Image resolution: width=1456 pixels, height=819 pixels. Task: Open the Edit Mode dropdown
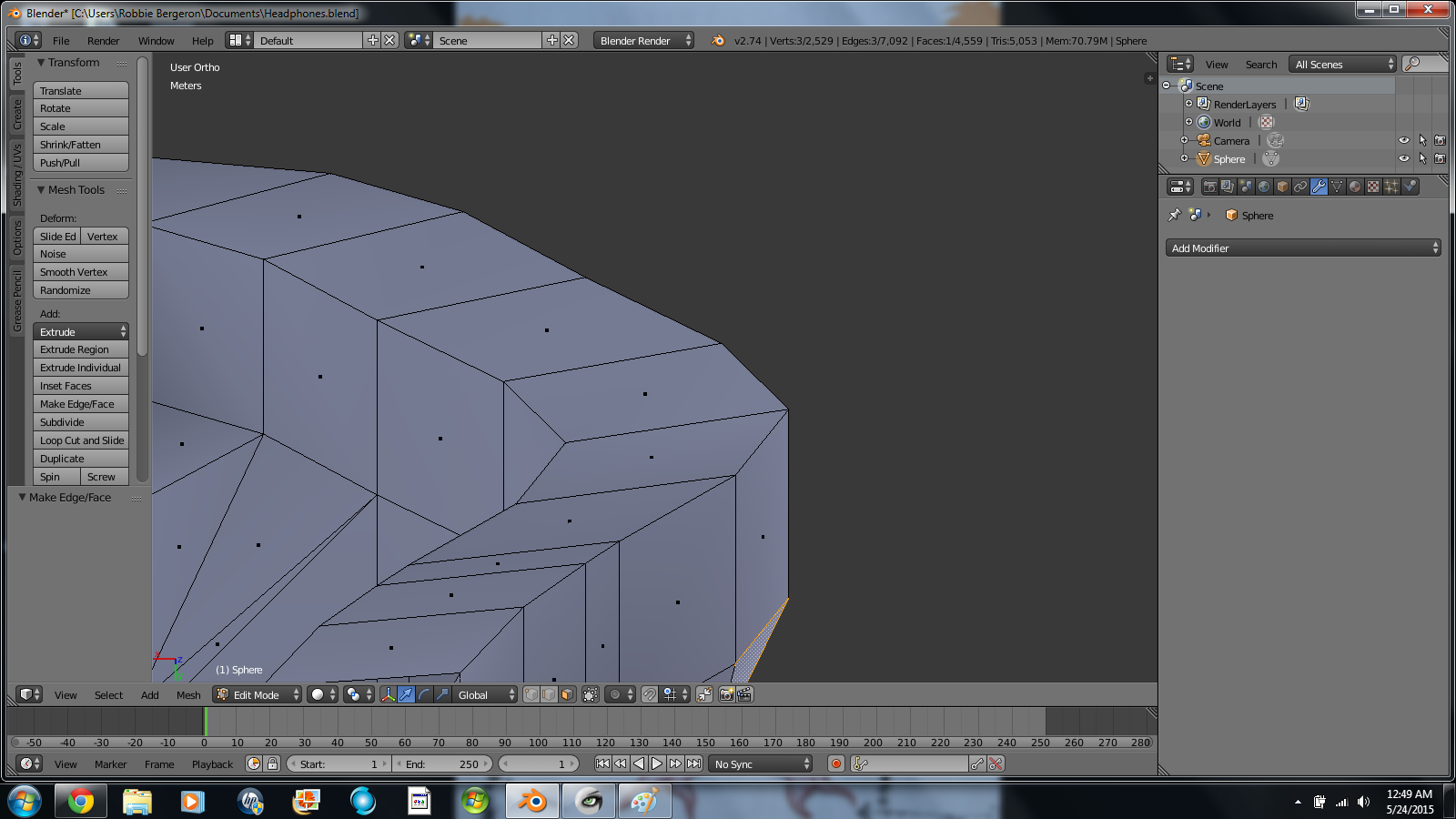[257, 694]
